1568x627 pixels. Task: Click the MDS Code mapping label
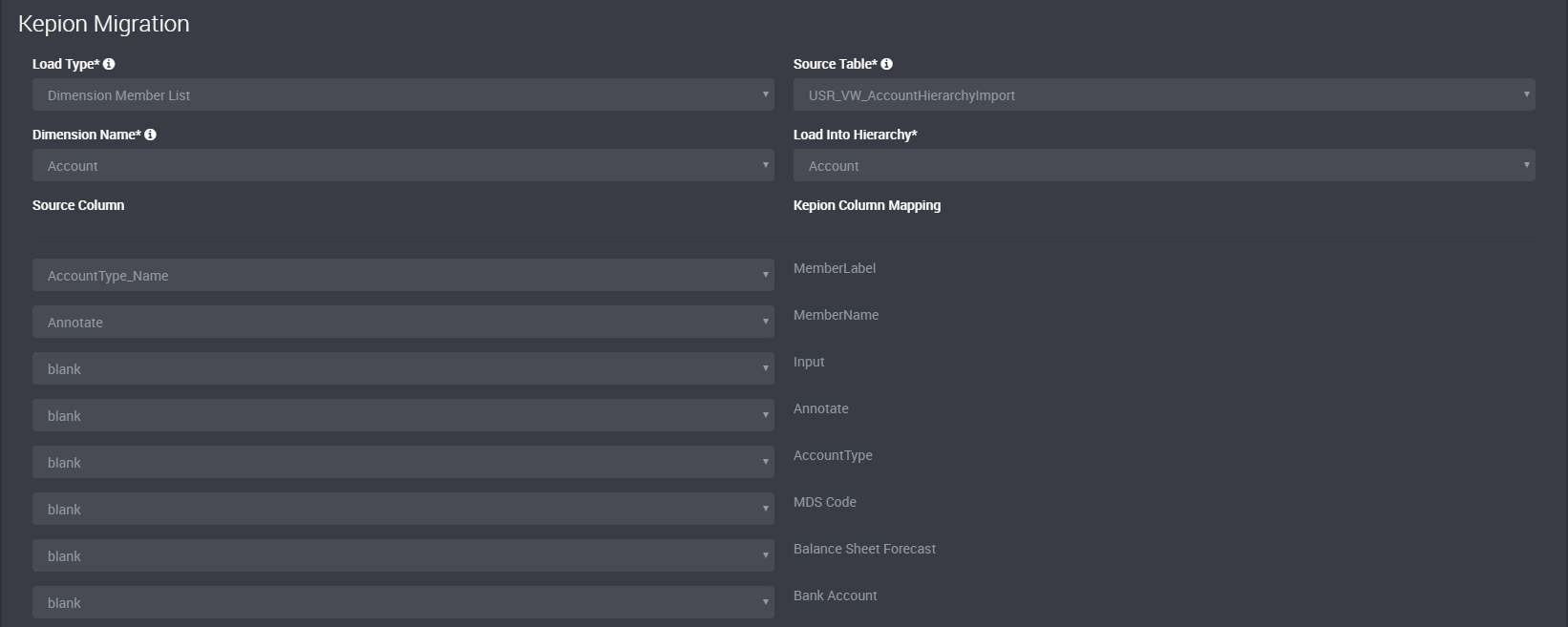tap(825, 502)
